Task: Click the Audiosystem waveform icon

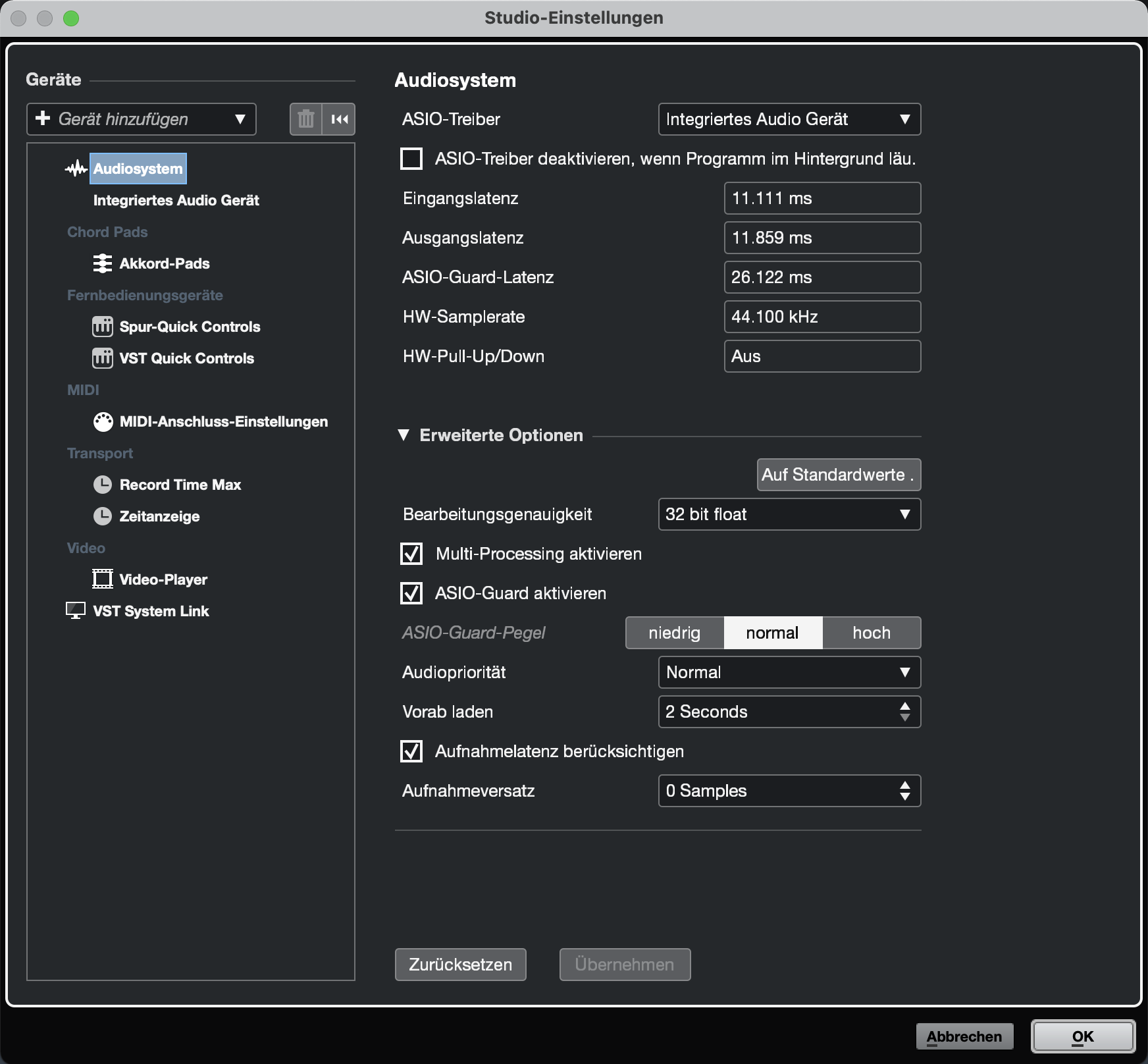Action: coord(76,169)
